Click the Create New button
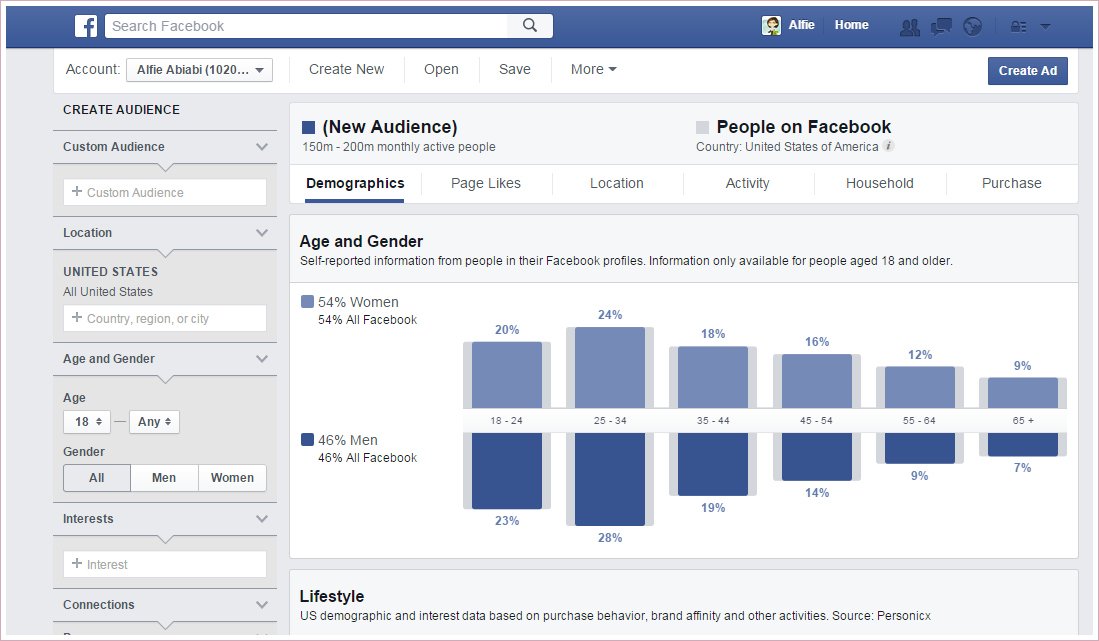The width and height of the screenshot is (1099, 641). (346, 70)
